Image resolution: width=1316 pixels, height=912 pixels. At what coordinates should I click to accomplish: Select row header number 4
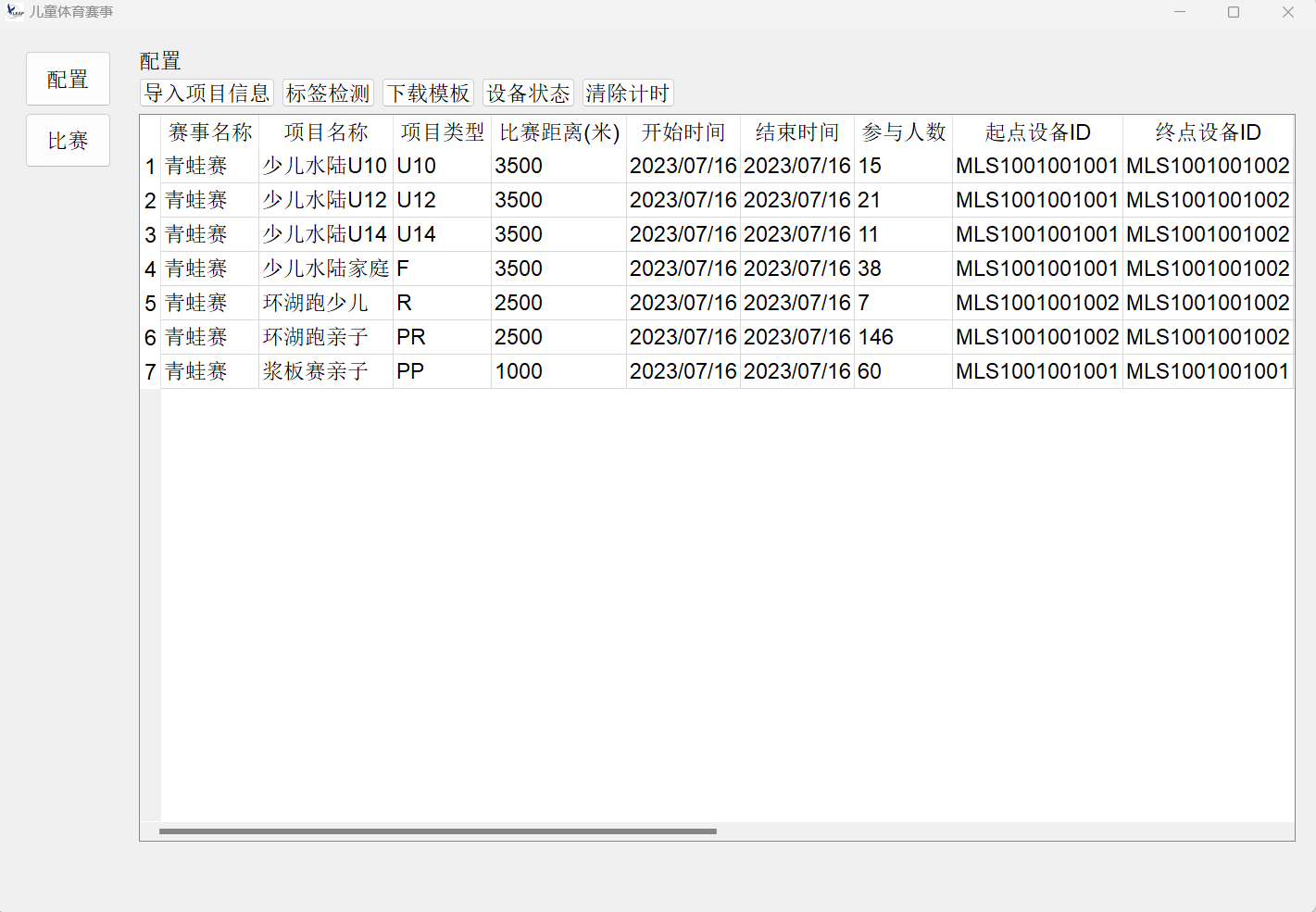click(150, 269)
